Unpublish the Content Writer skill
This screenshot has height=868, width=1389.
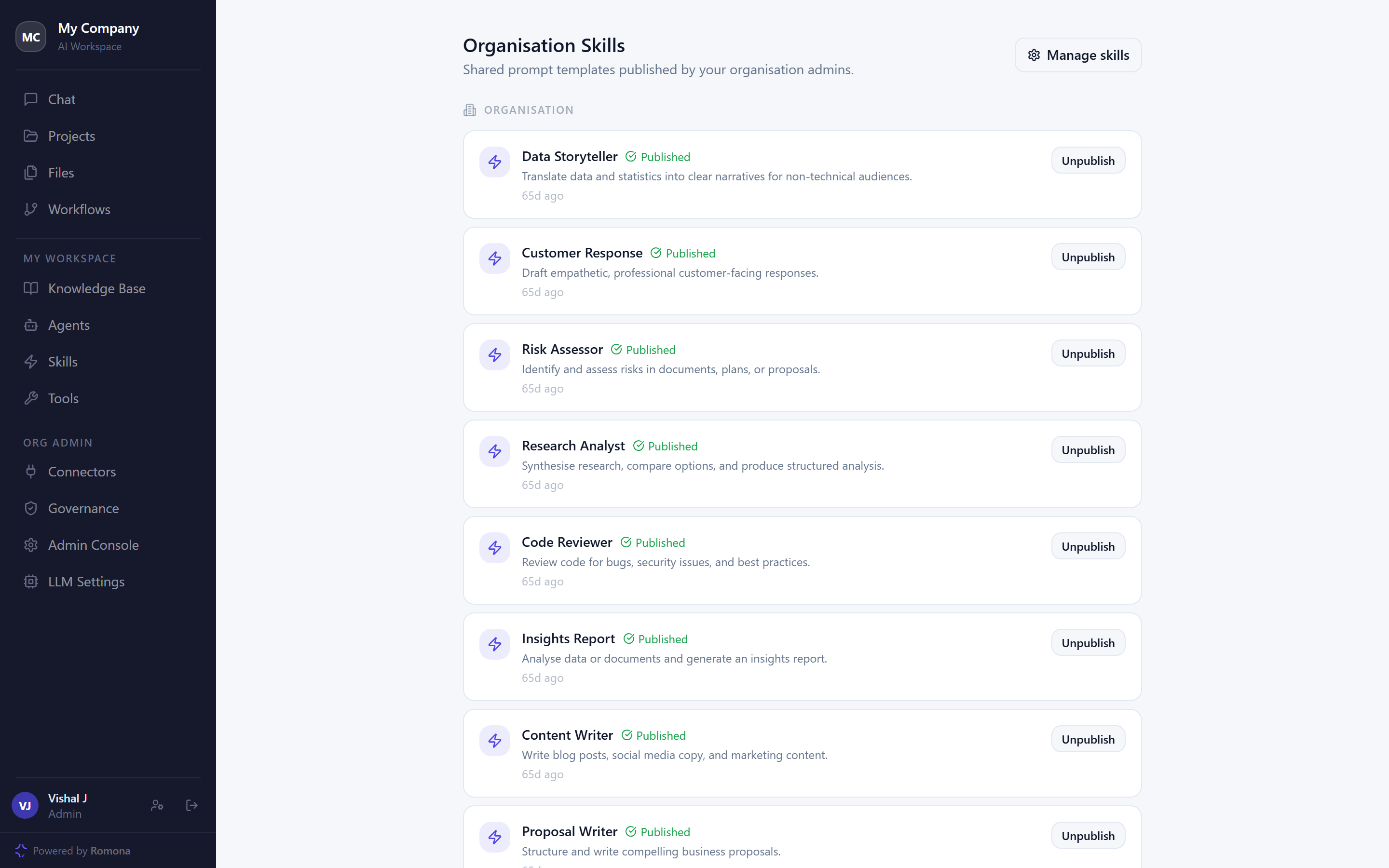(x=1088, y=739)
